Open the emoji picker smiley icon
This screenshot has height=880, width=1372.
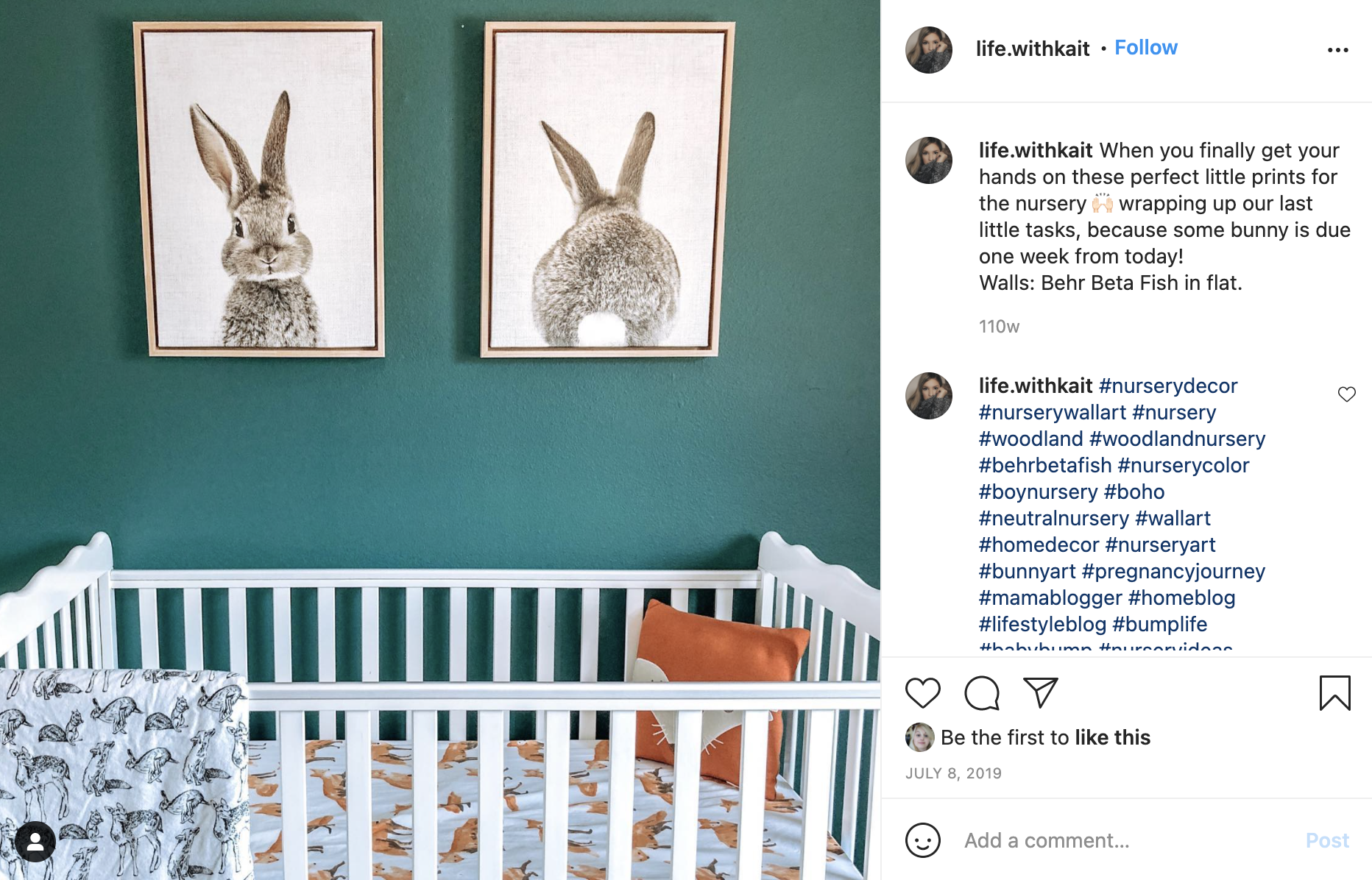(x=923, y=840)
